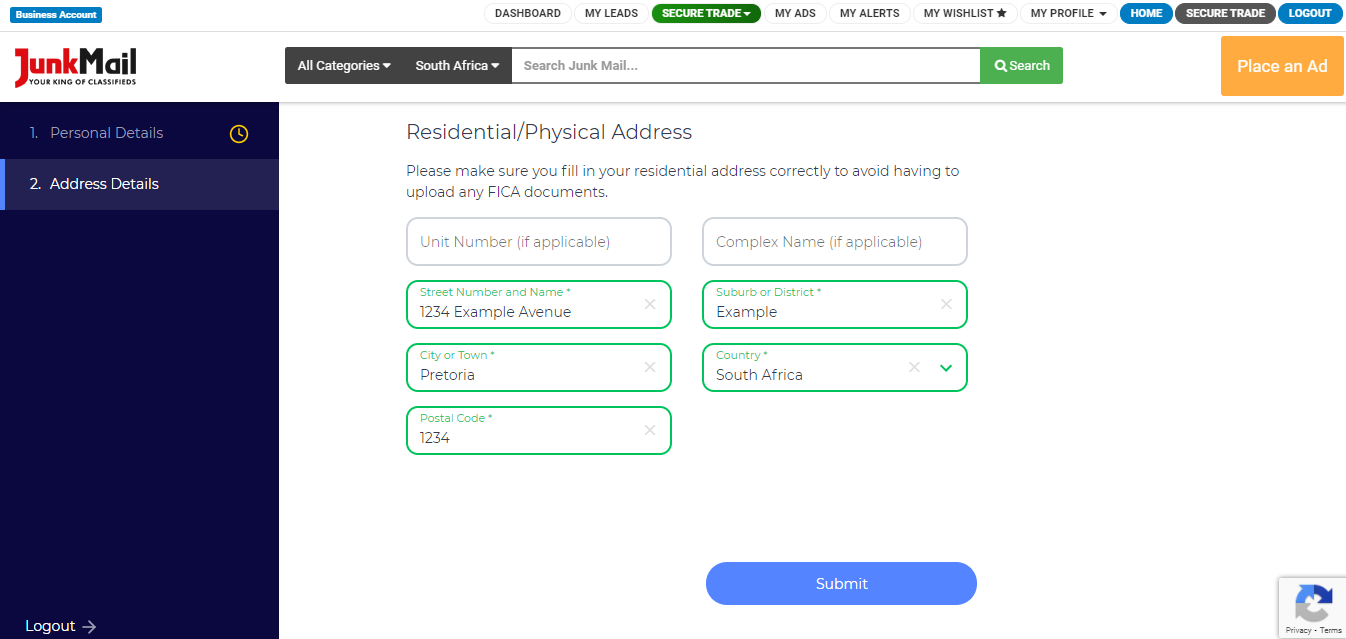Viewport: 1346px width, 639px height.
Task: Open the Dashboard menu item
Action: 527,14
